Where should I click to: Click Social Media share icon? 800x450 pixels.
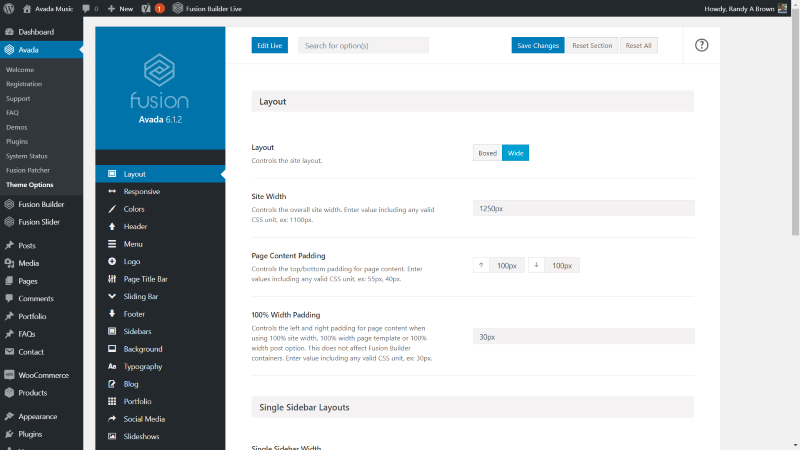tap(112, 419)
